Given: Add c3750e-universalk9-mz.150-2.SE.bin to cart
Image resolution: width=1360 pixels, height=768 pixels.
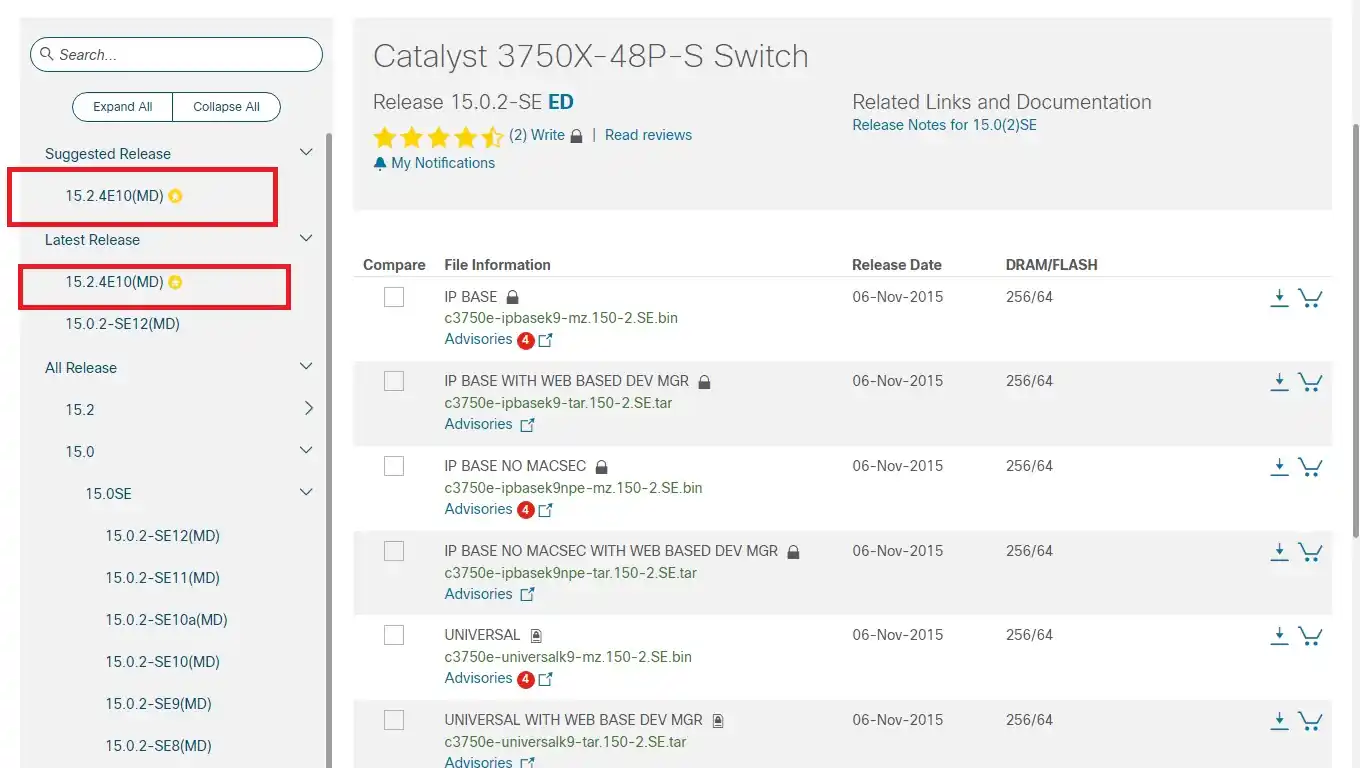Looking at the screenshot, I should click(1310, 636).
